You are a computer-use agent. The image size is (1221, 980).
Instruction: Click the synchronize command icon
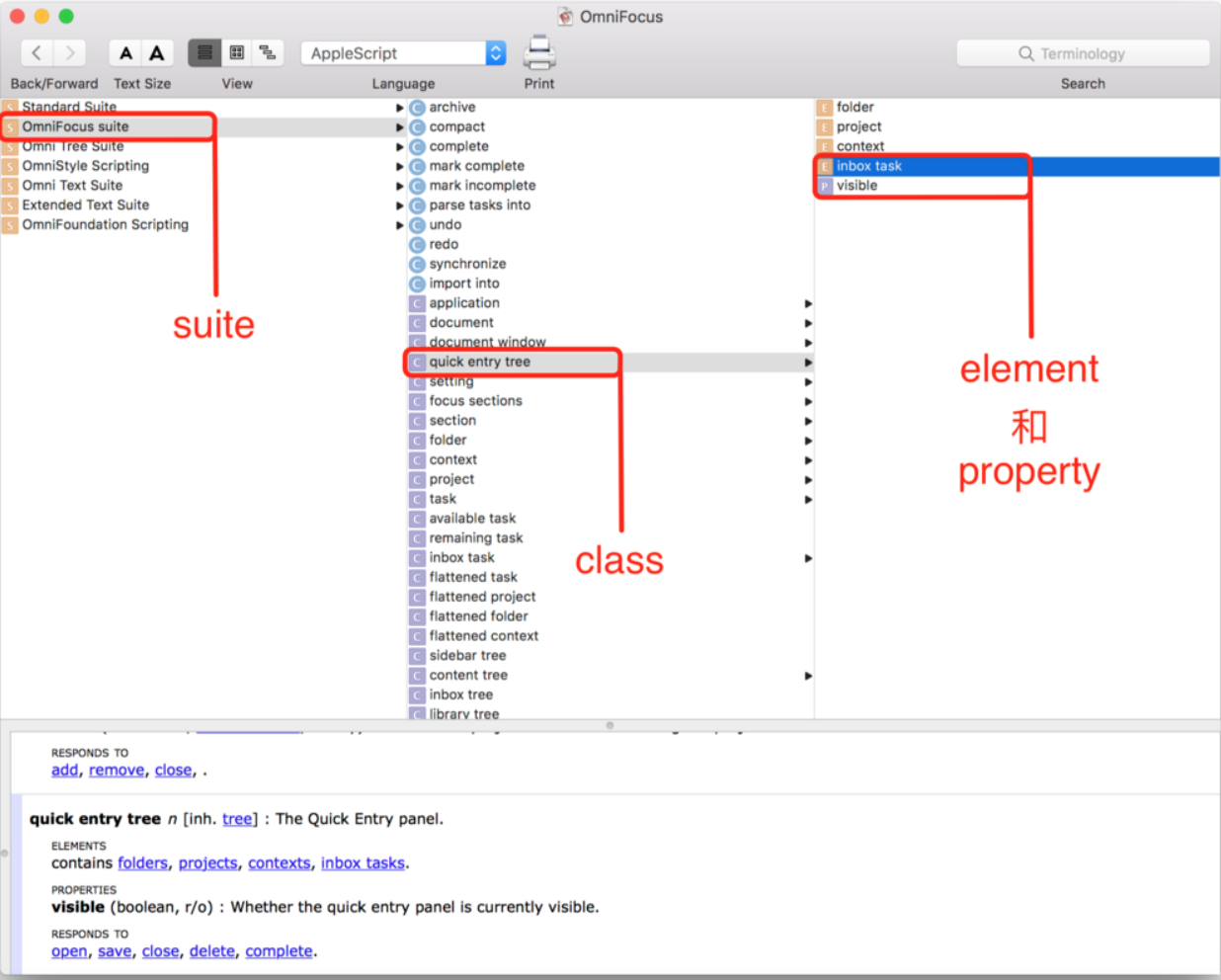417,265
